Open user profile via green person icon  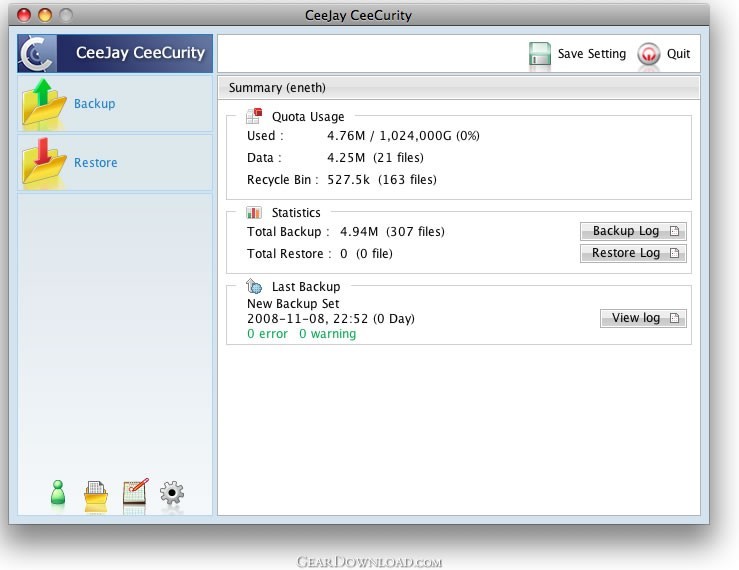tap(58, 494)
